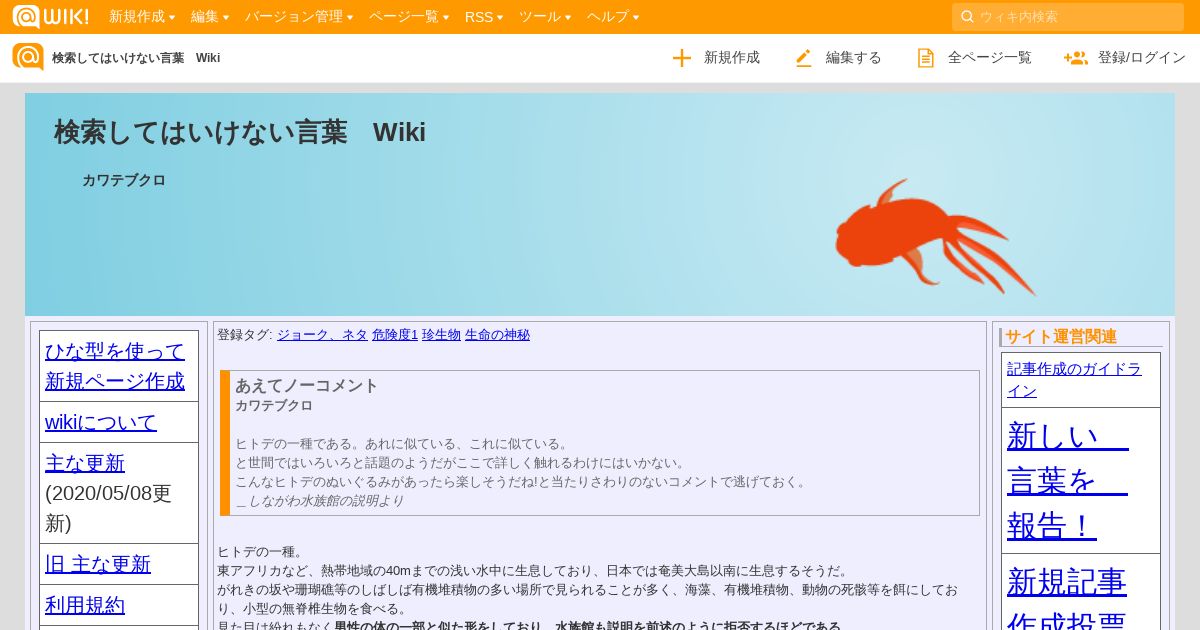1200x630 pixels.
Task: Click the citation しながわ水族館の説明より
Action: pyautogui.click(x=325, y=501)
